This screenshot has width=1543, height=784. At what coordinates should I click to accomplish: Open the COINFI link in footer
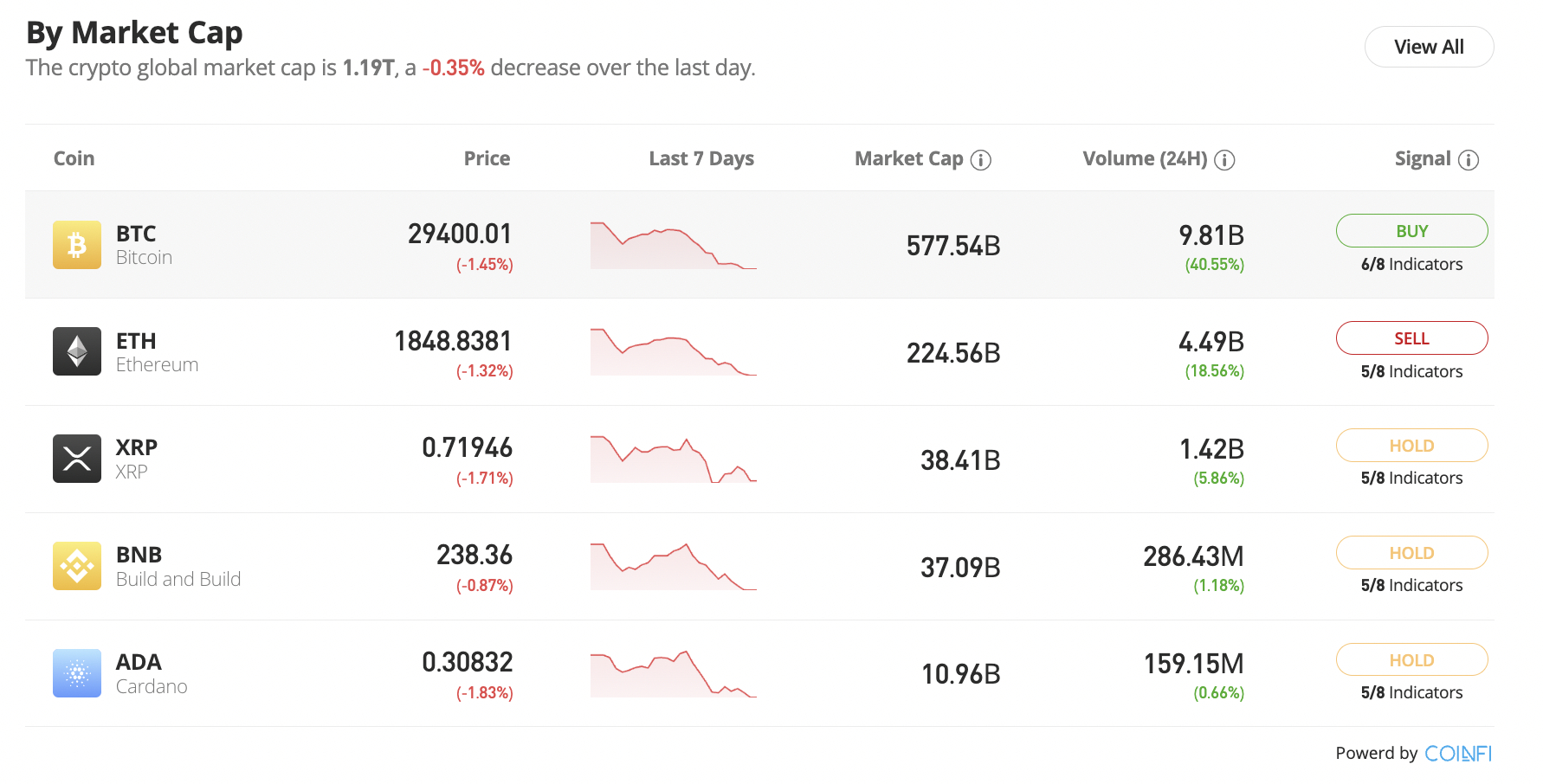point(1458,754)
